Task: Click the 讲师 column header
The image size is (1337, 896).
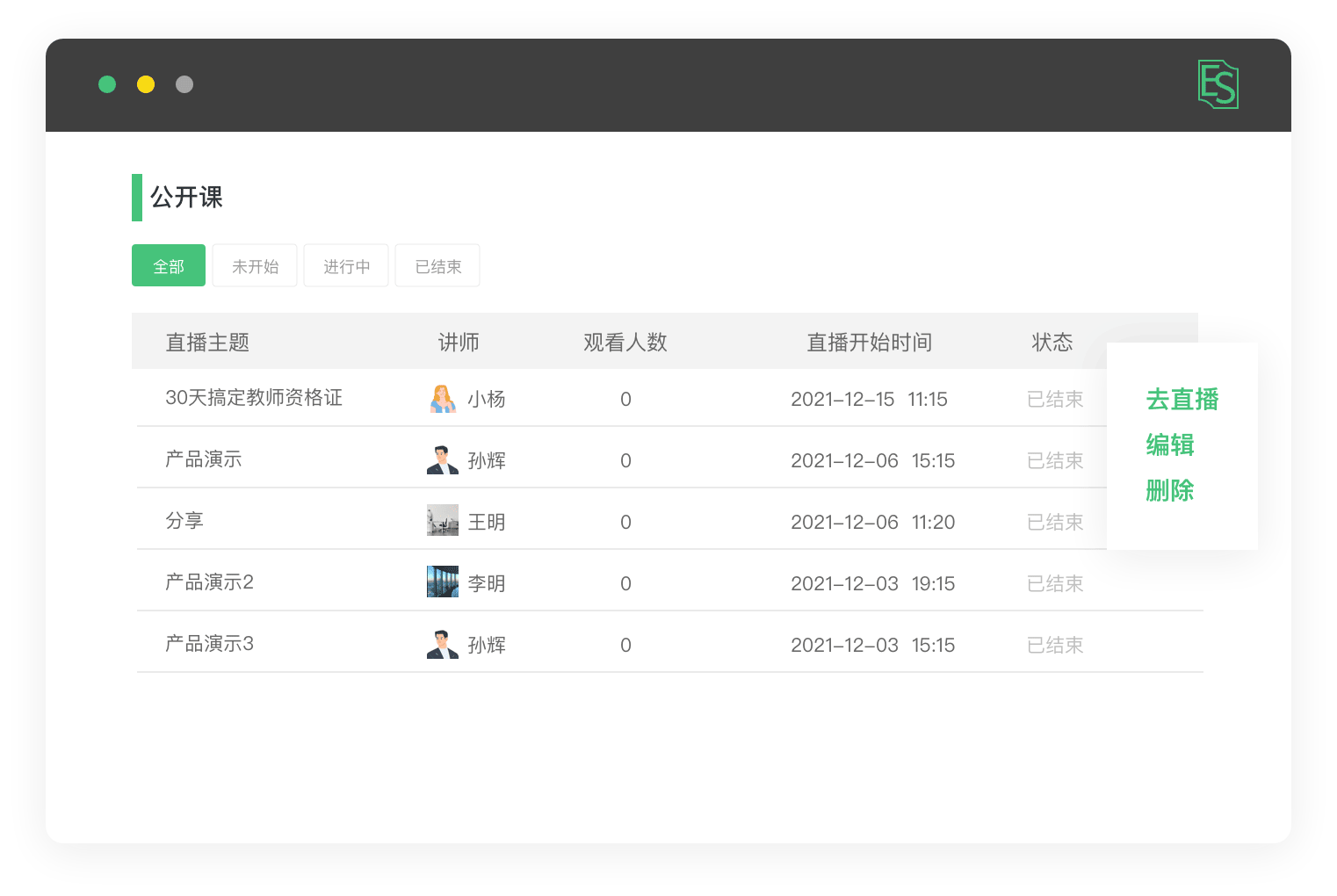Action: click(459, 343)
